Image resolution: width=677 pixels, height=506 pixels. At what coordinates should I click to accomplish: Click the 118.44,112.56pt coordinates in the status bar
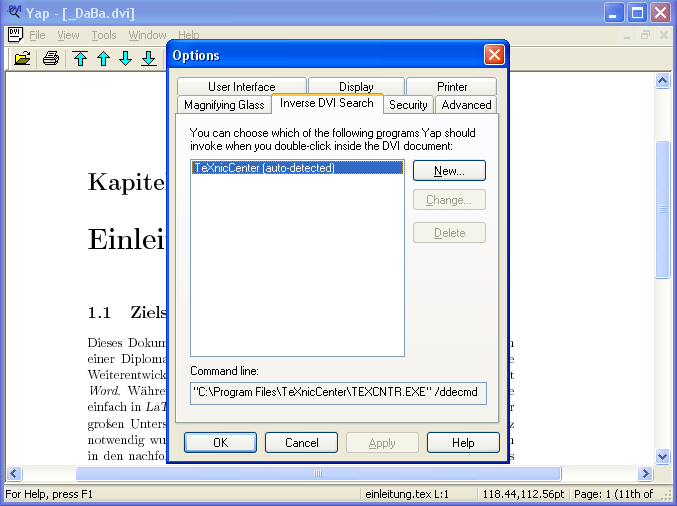(x=523, y=494)
